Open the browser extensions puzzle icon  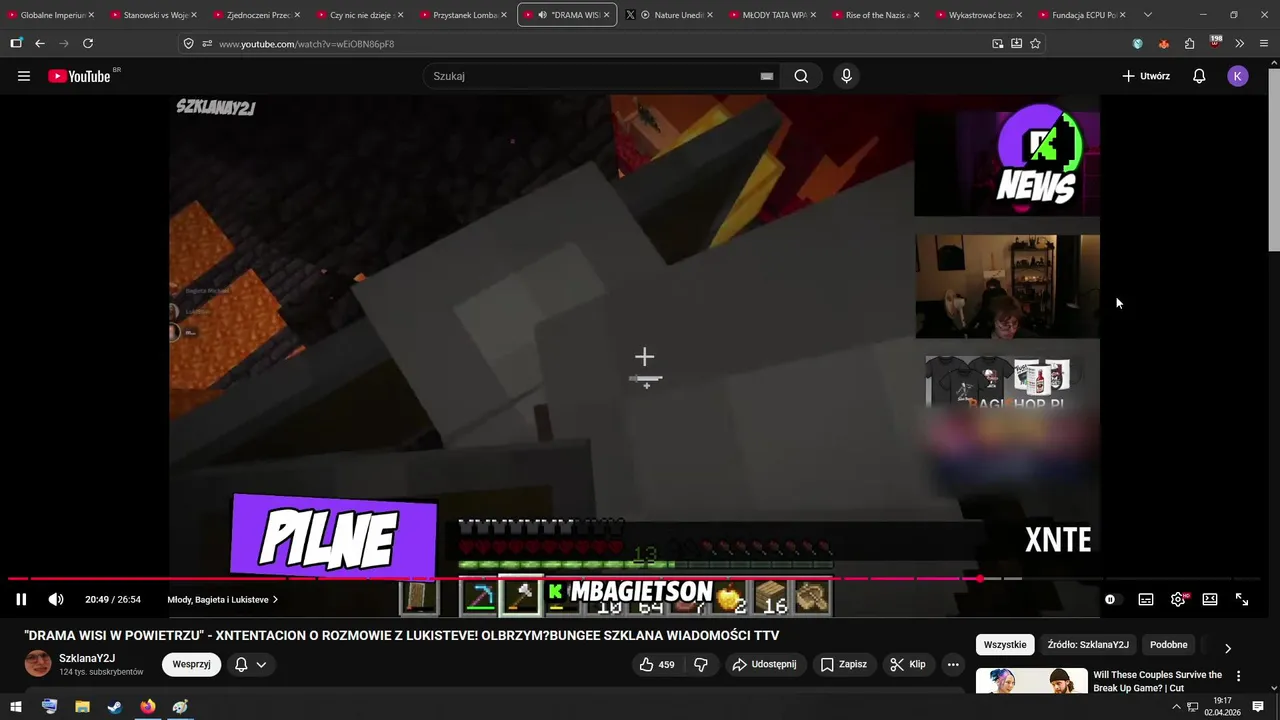point(1189,44)
